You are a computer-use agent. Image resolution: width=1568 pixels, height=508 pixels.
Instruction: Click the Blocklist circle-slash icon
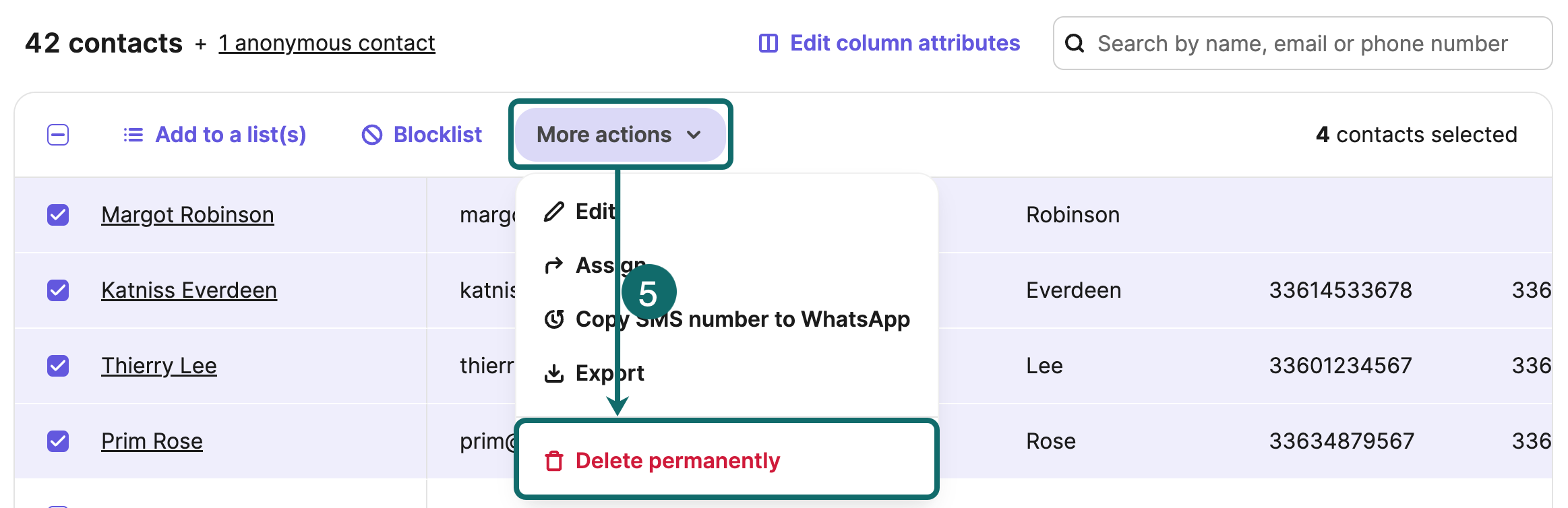[x=372, y=135]
